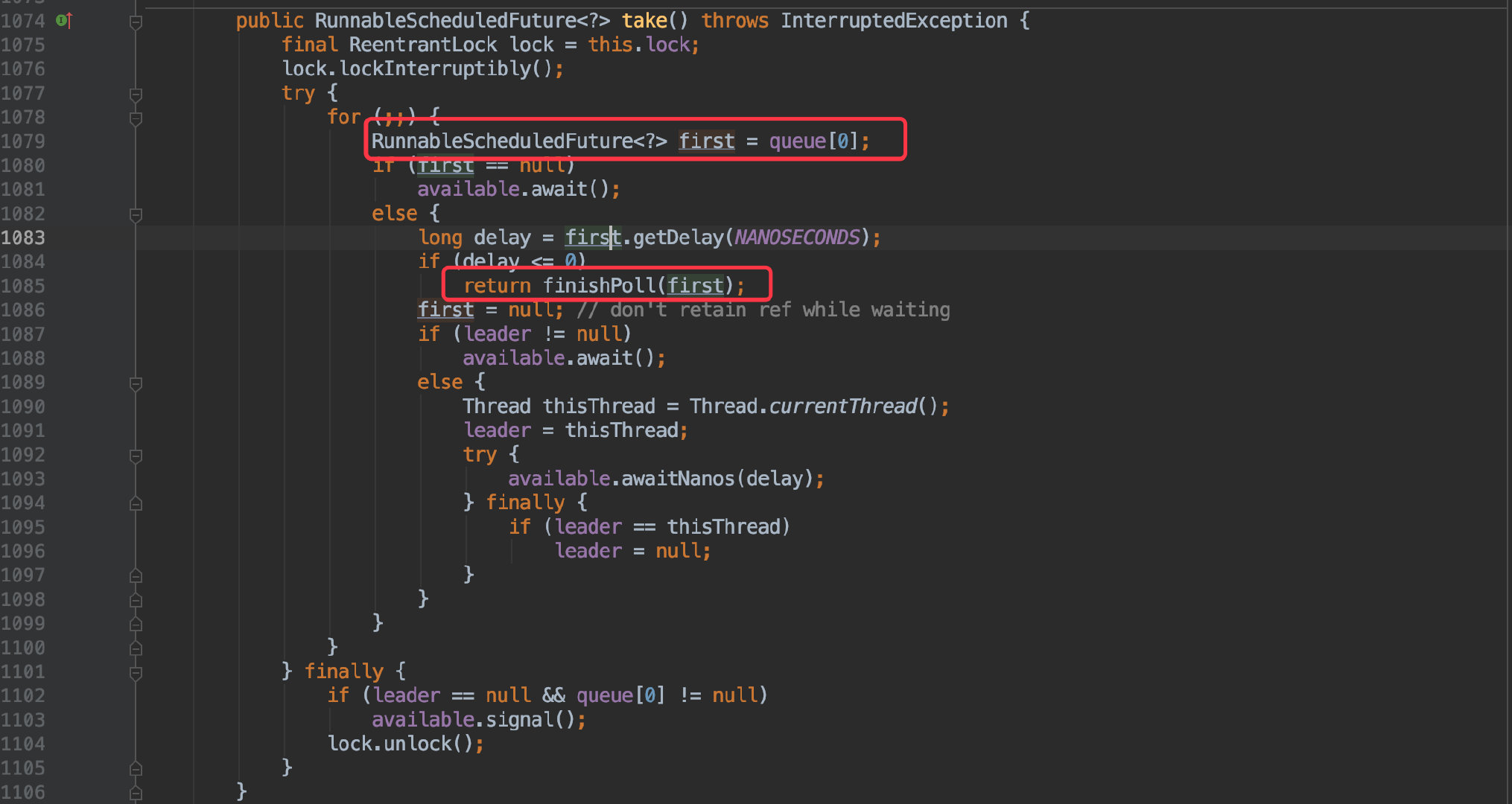Collapse the else block fold at line 1089
The image size is (1512, 804).
(136, 383)
